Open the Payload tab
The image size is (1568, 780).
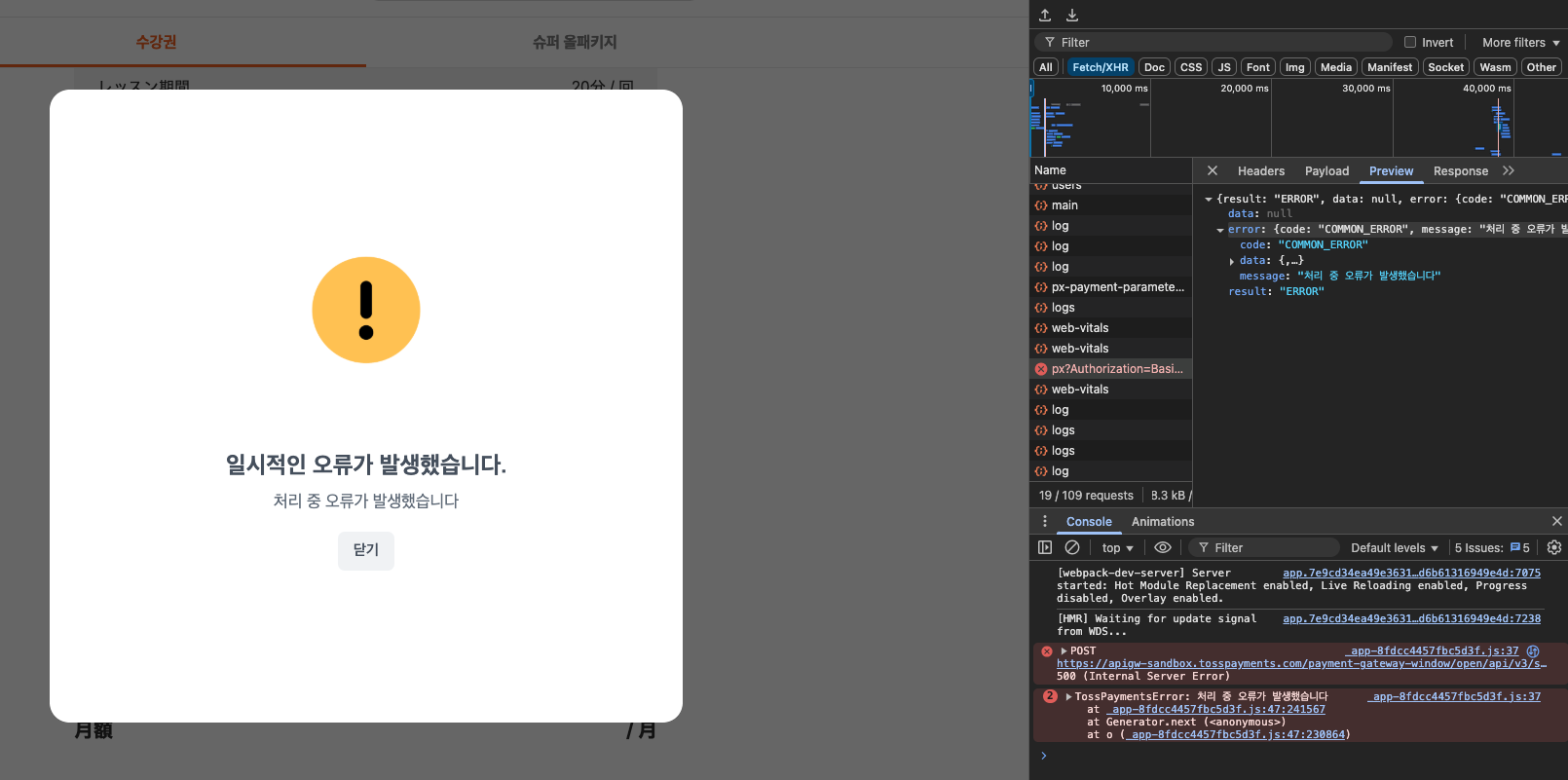point(1326,170)
